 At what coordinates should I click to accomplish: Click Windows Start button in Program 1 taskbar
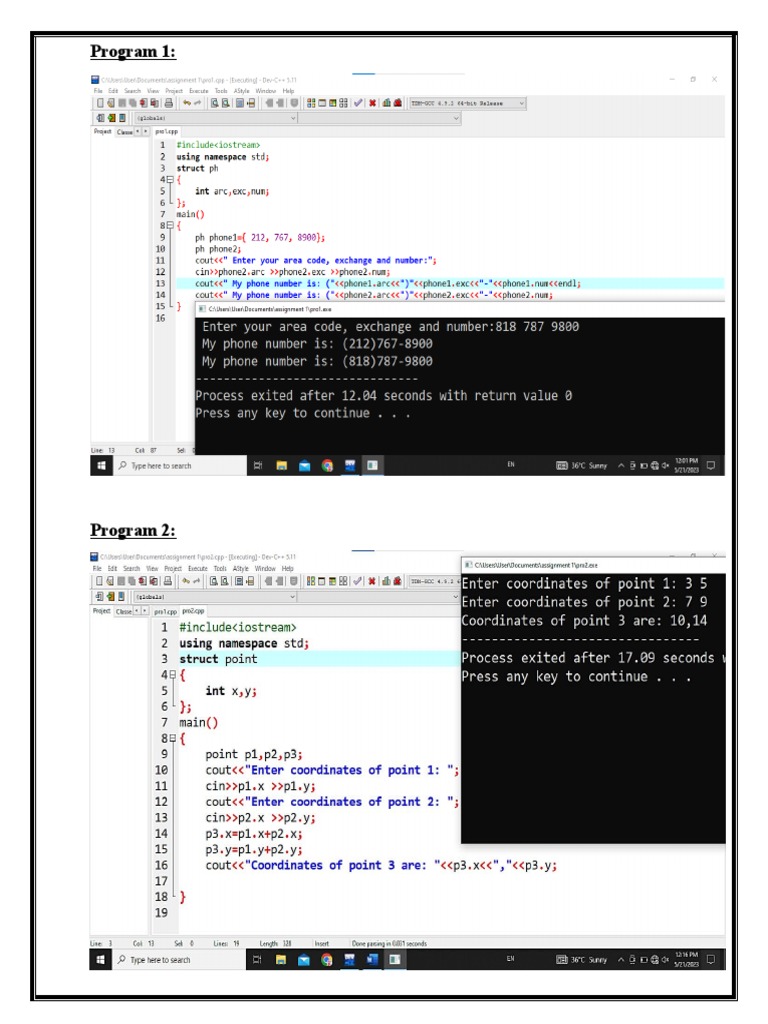coord(101,466)
